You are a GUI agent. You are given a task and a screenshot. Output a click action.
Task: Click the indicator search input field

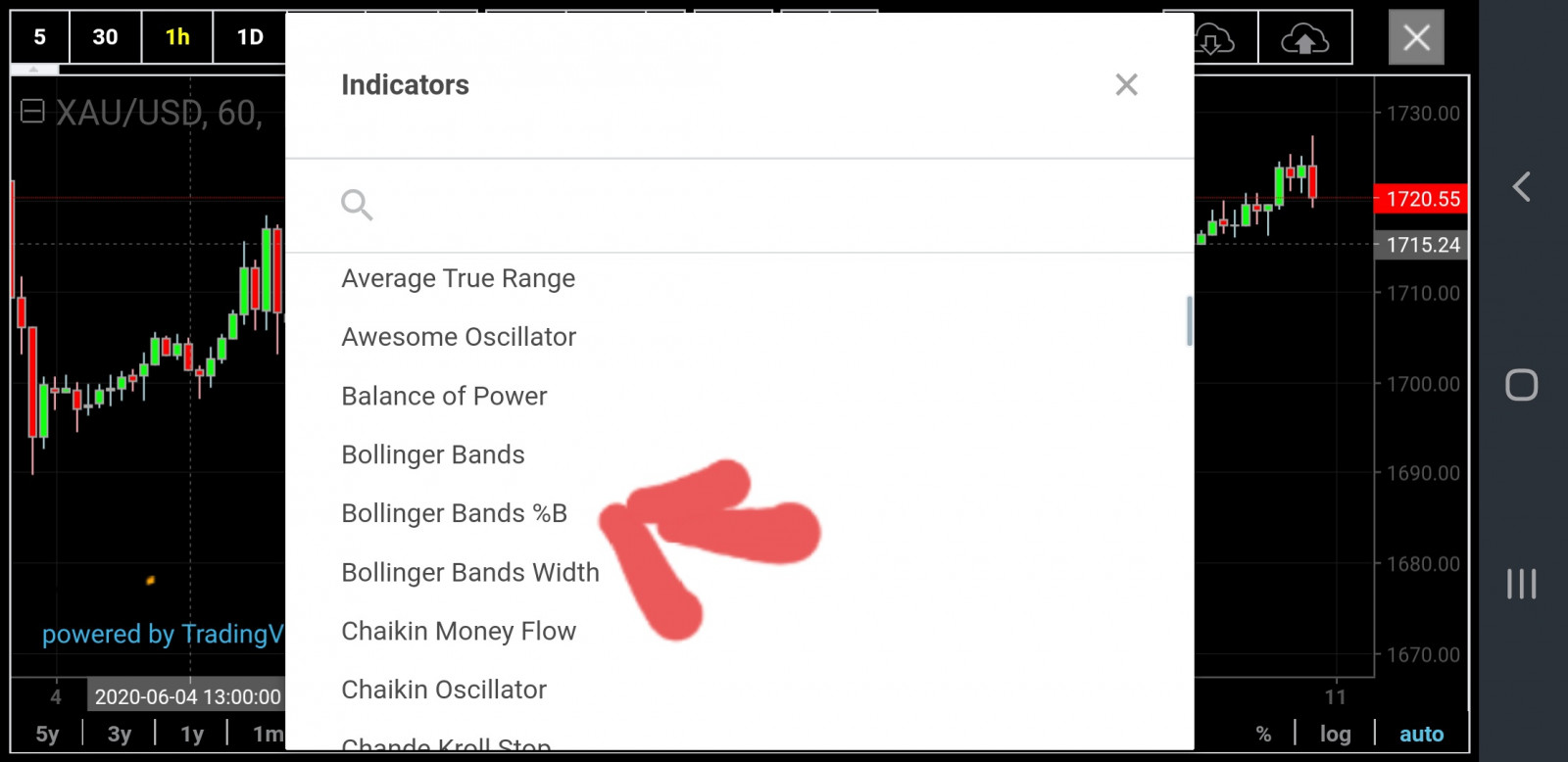(745, 205)
